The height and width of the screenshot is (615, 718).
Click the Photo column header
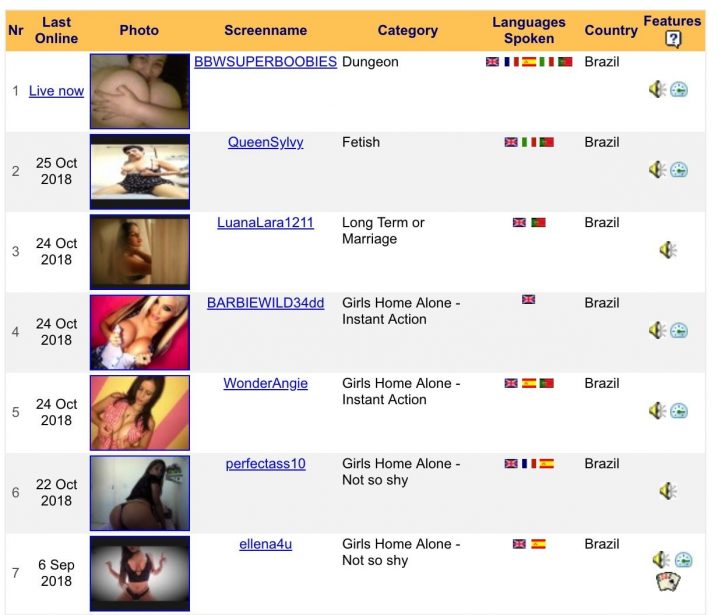coord(139,30)
